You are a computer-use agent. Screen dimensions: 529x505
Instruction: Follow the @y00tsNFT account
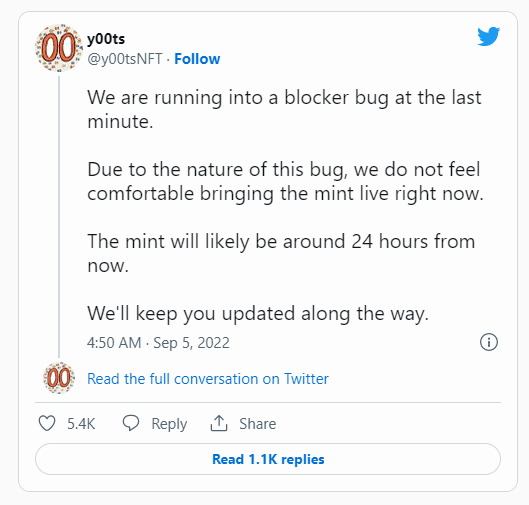pyautogui.click(x=197, y=59)
